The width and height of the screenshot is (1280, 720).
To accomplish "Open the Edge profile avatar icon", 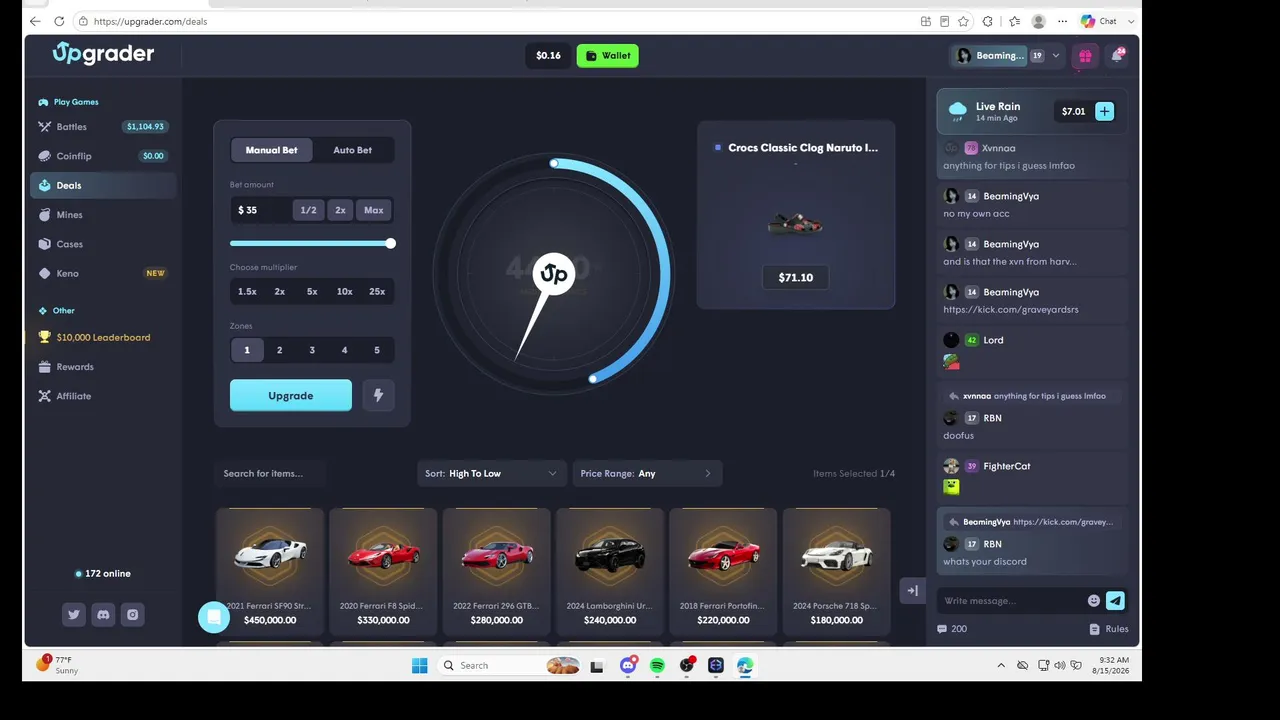I will point(1039,21).
